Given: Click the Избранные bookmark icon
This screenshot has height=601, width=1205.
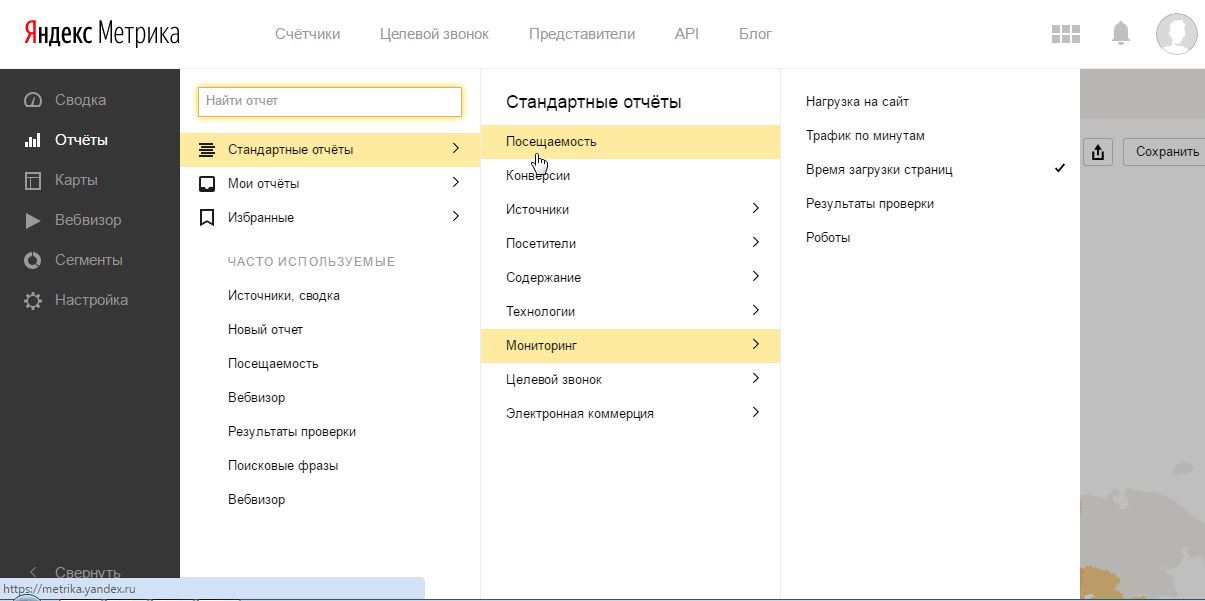Looking at the screenshot, I should click(x=207, y=217).
